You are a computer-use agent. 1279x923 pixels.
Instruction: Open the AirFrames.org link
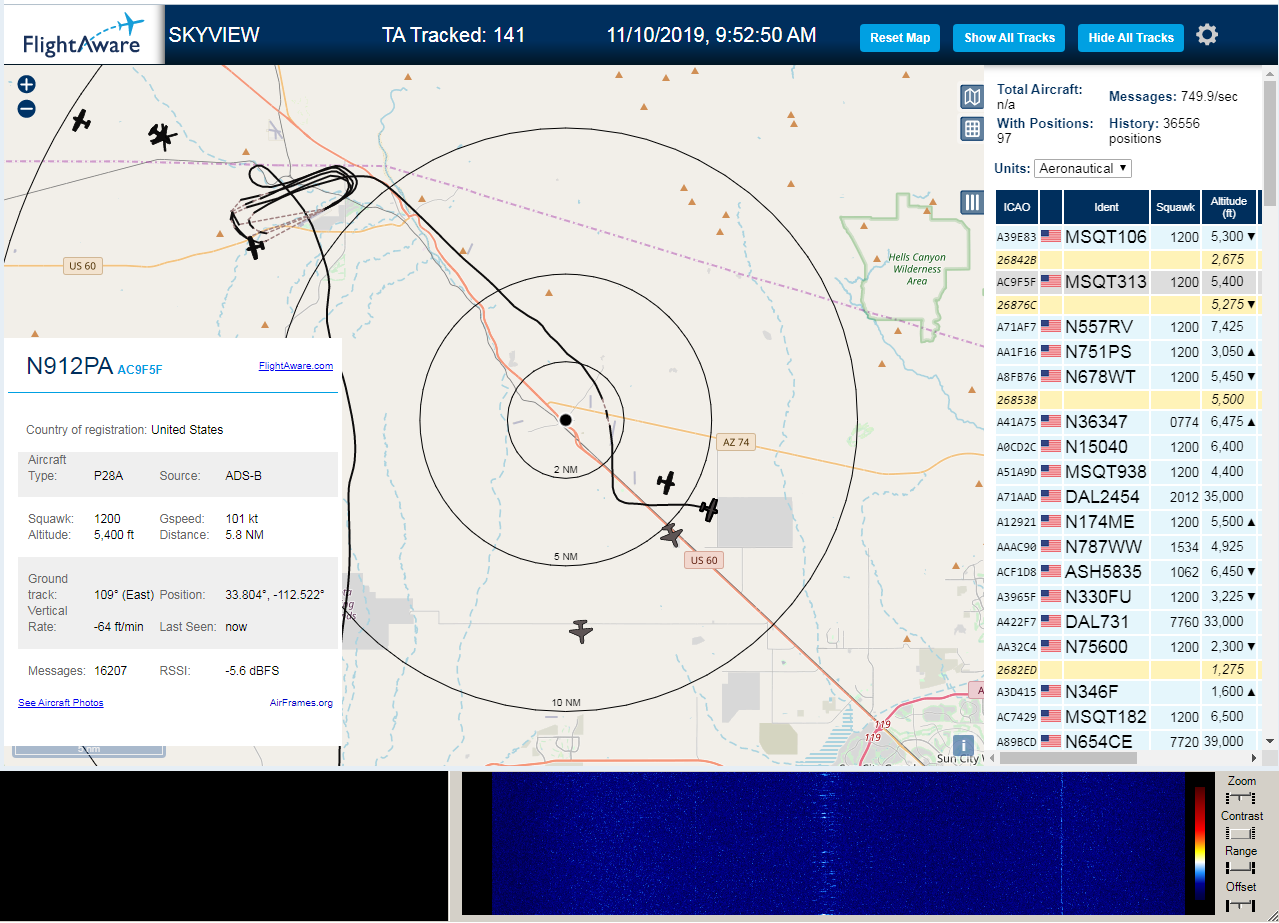point(301,703)
